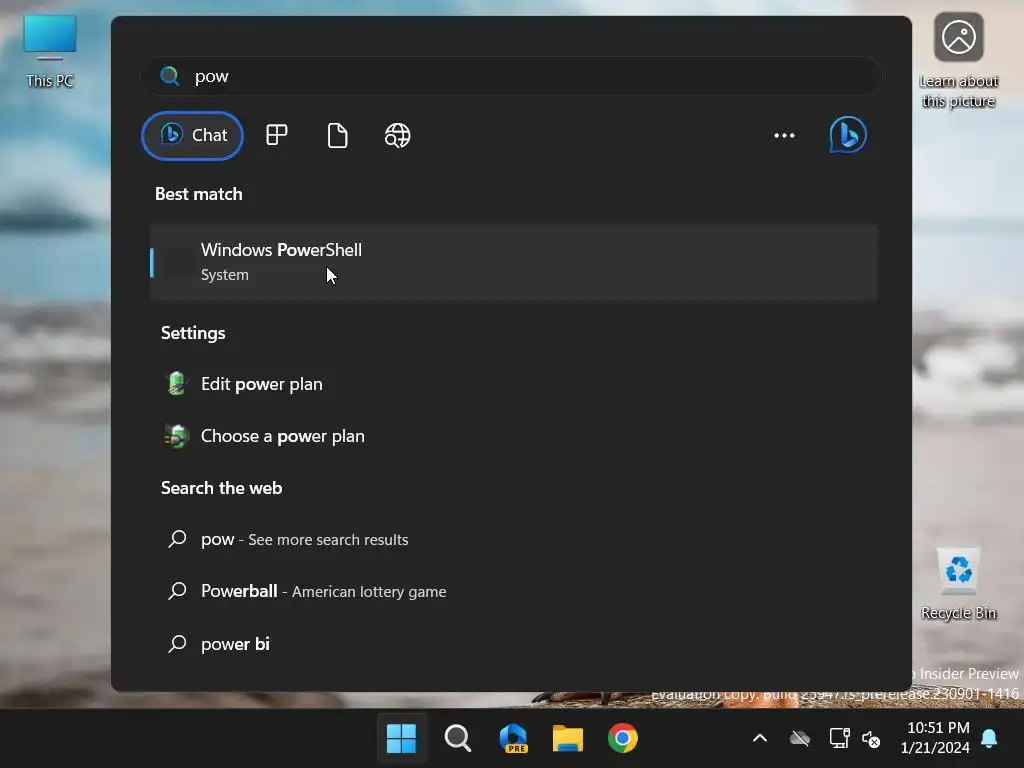Image resolution: width=1024 pixels, height=768 pixels.
Task: Open the notification bell icon
Action: tap(989, 739)
